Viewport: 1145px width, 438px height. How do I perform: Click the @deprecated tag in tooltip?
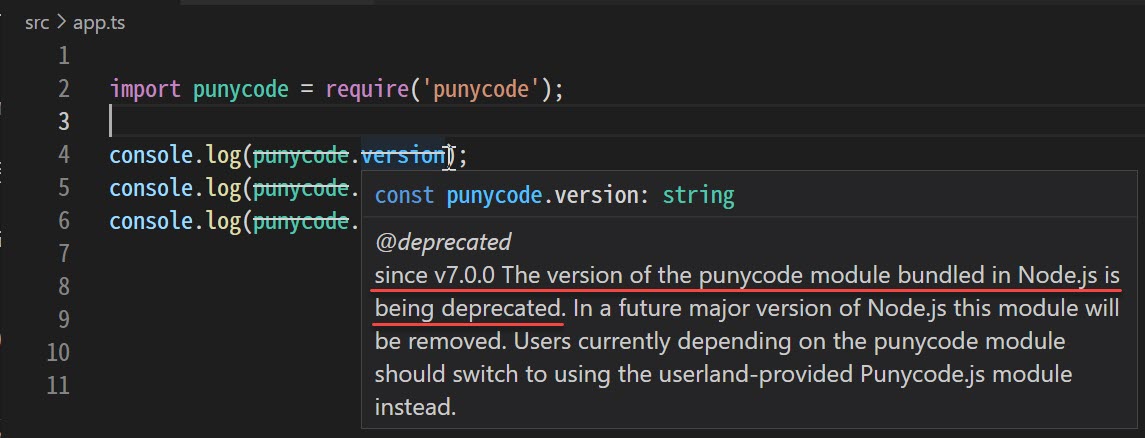tap(443, 242)
